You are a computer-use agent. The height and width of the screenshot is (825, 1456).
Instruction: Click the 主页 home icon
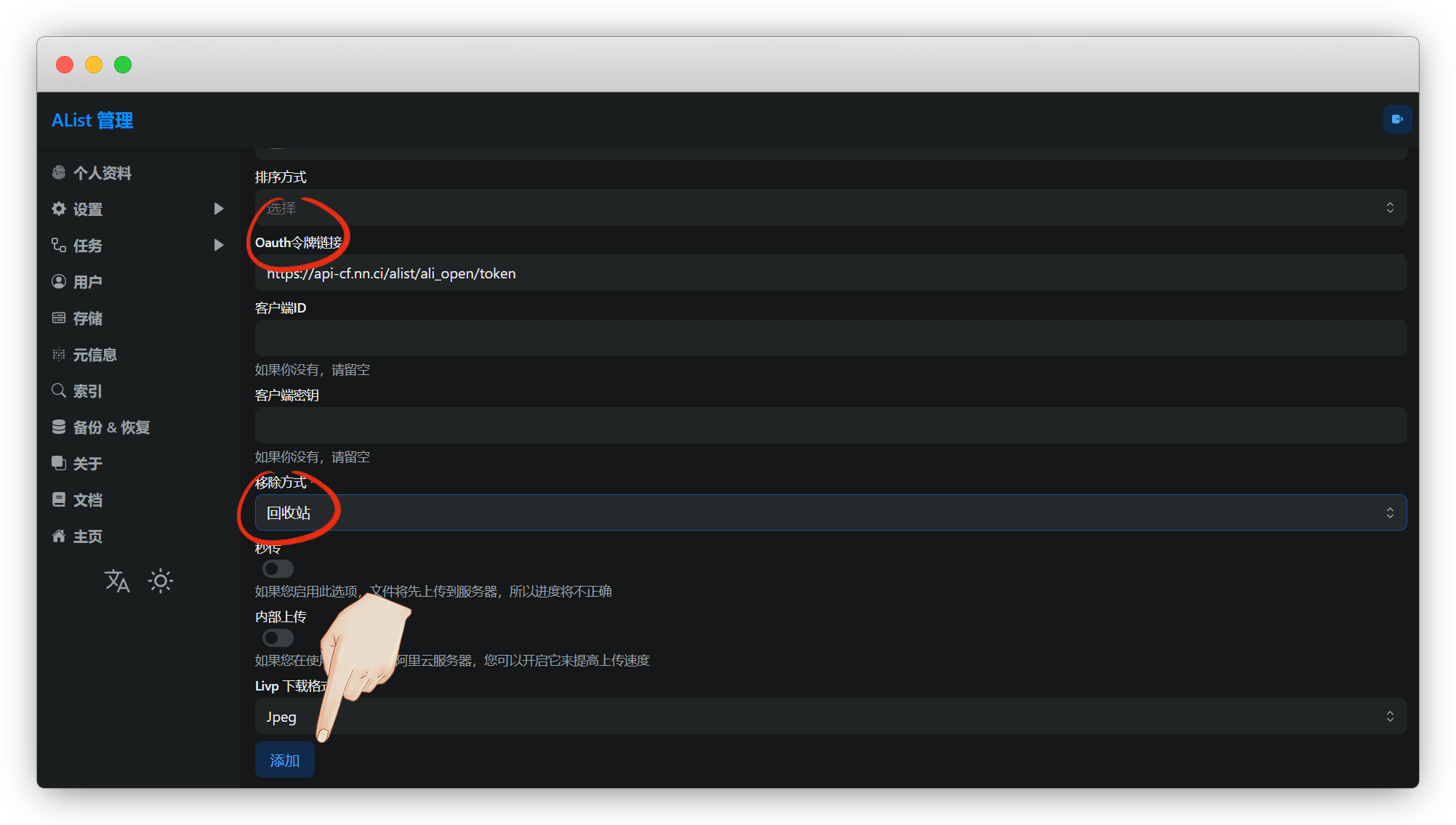[59, 536]
